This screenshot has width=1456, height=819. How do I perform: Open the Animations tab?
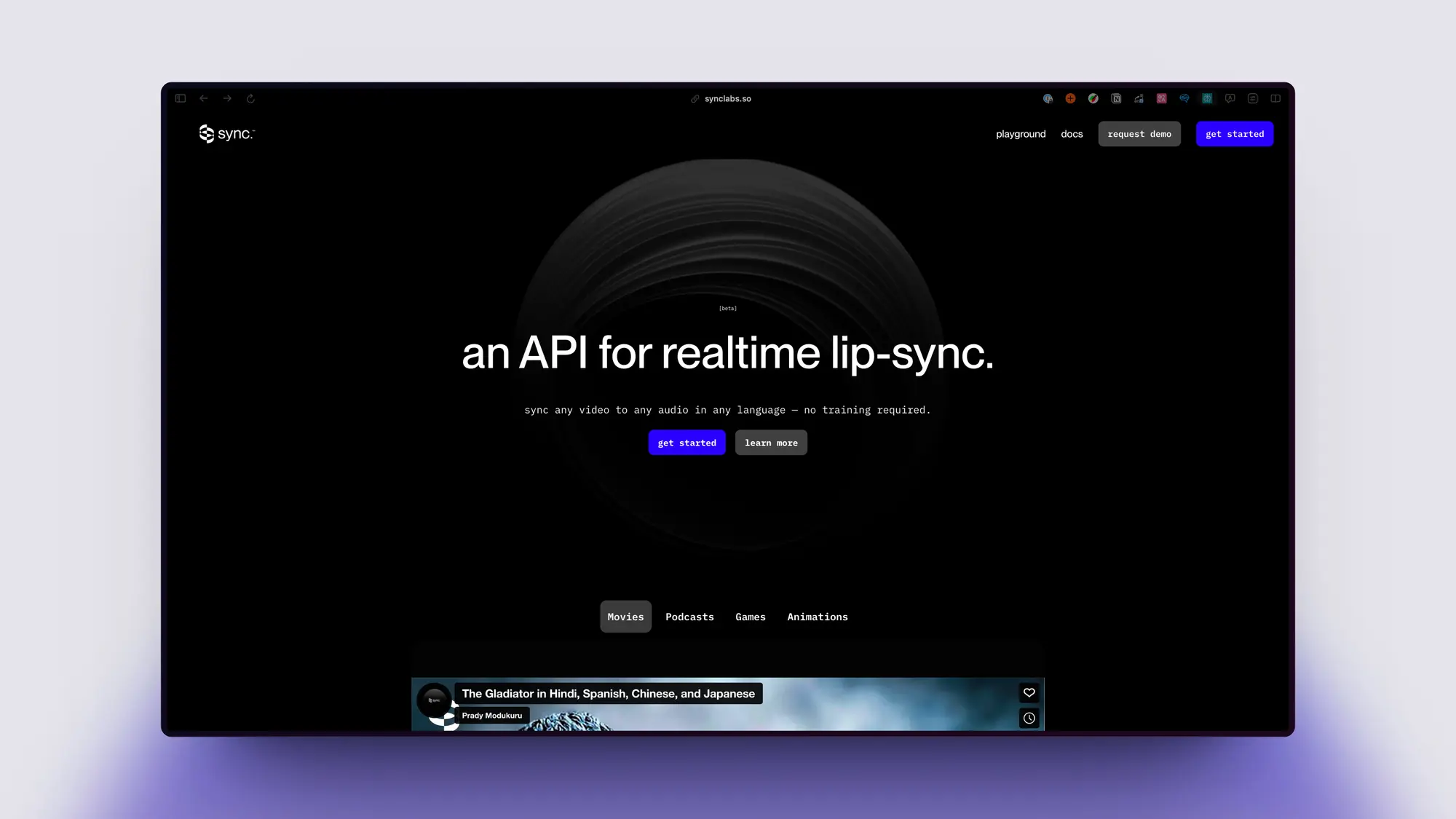818,617
